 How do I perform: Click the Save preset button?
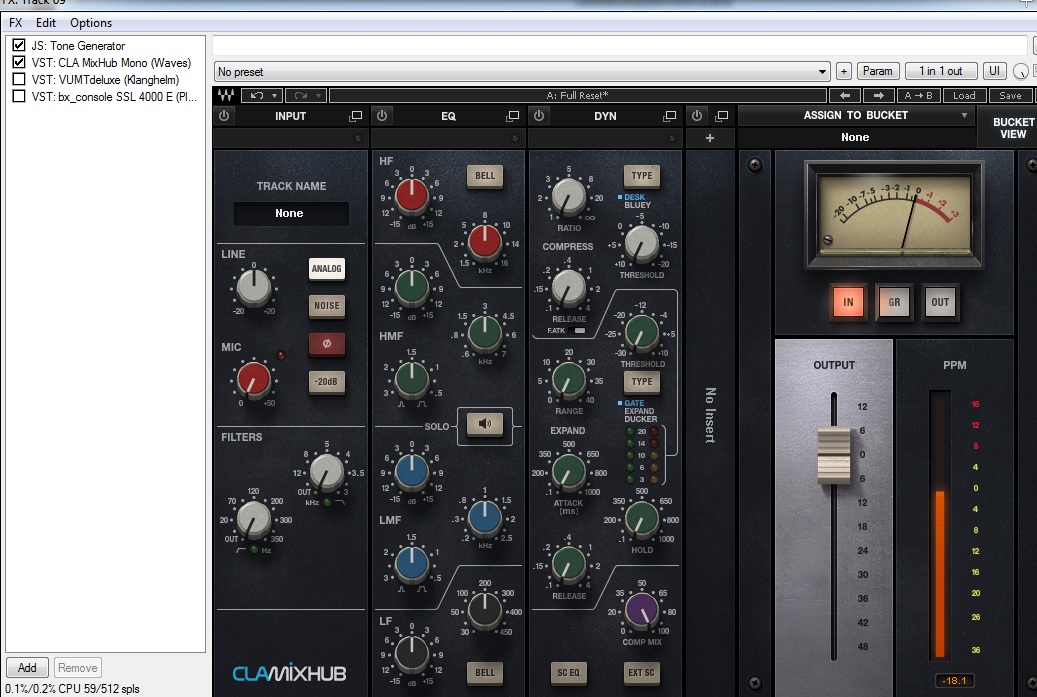coord(1010,95)
